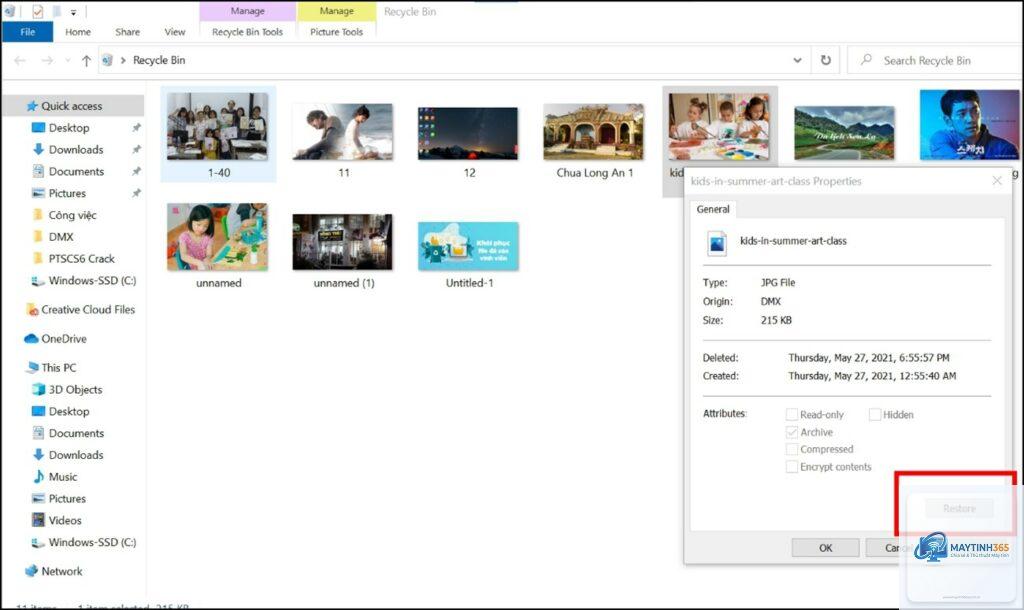Open Windows-SSD (C:) under Quick access
This screenshot has height=610, width=1024.
pos(92,281)
